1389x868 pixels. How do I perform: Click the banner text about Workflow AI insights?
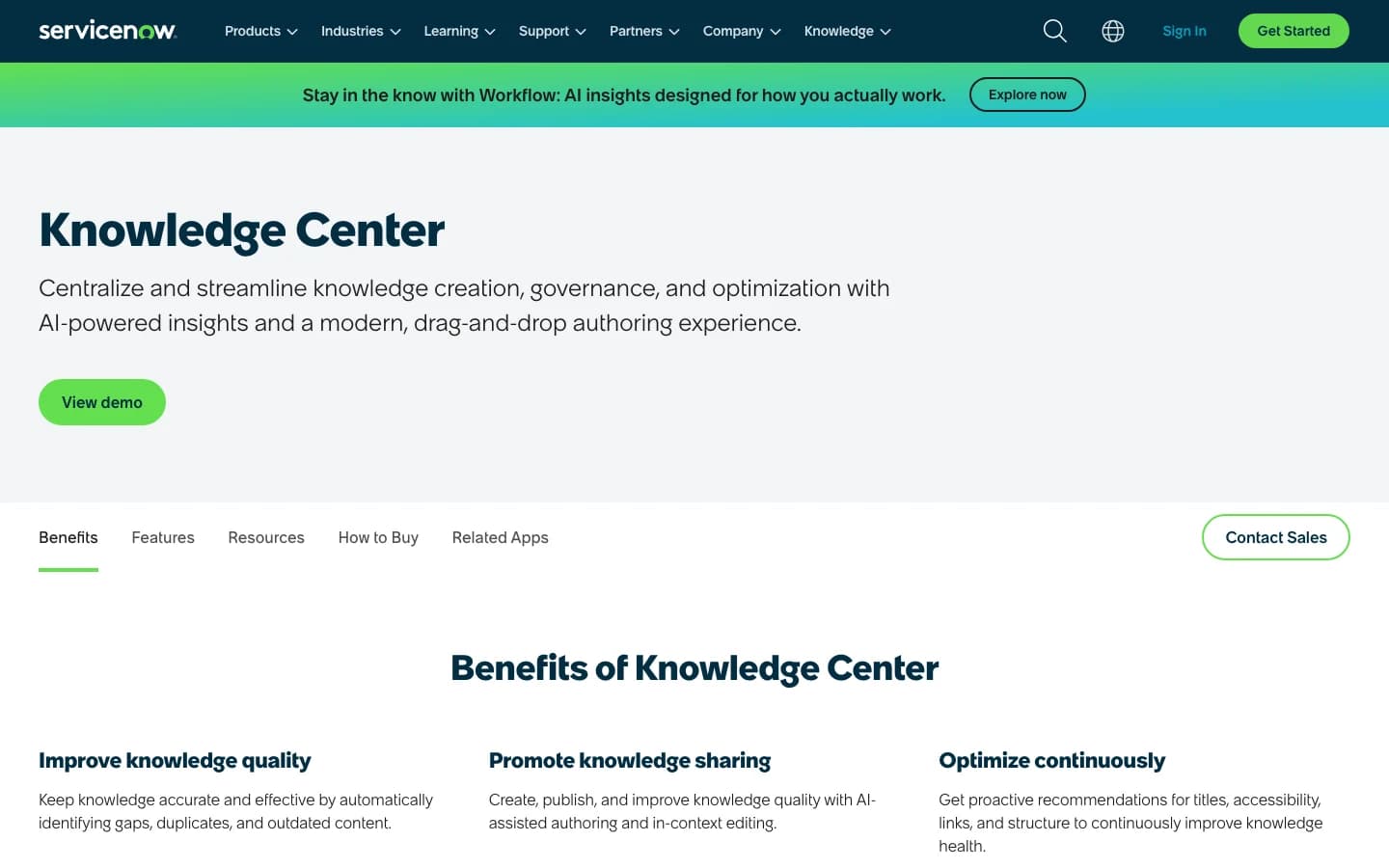(x=624, y=95)
